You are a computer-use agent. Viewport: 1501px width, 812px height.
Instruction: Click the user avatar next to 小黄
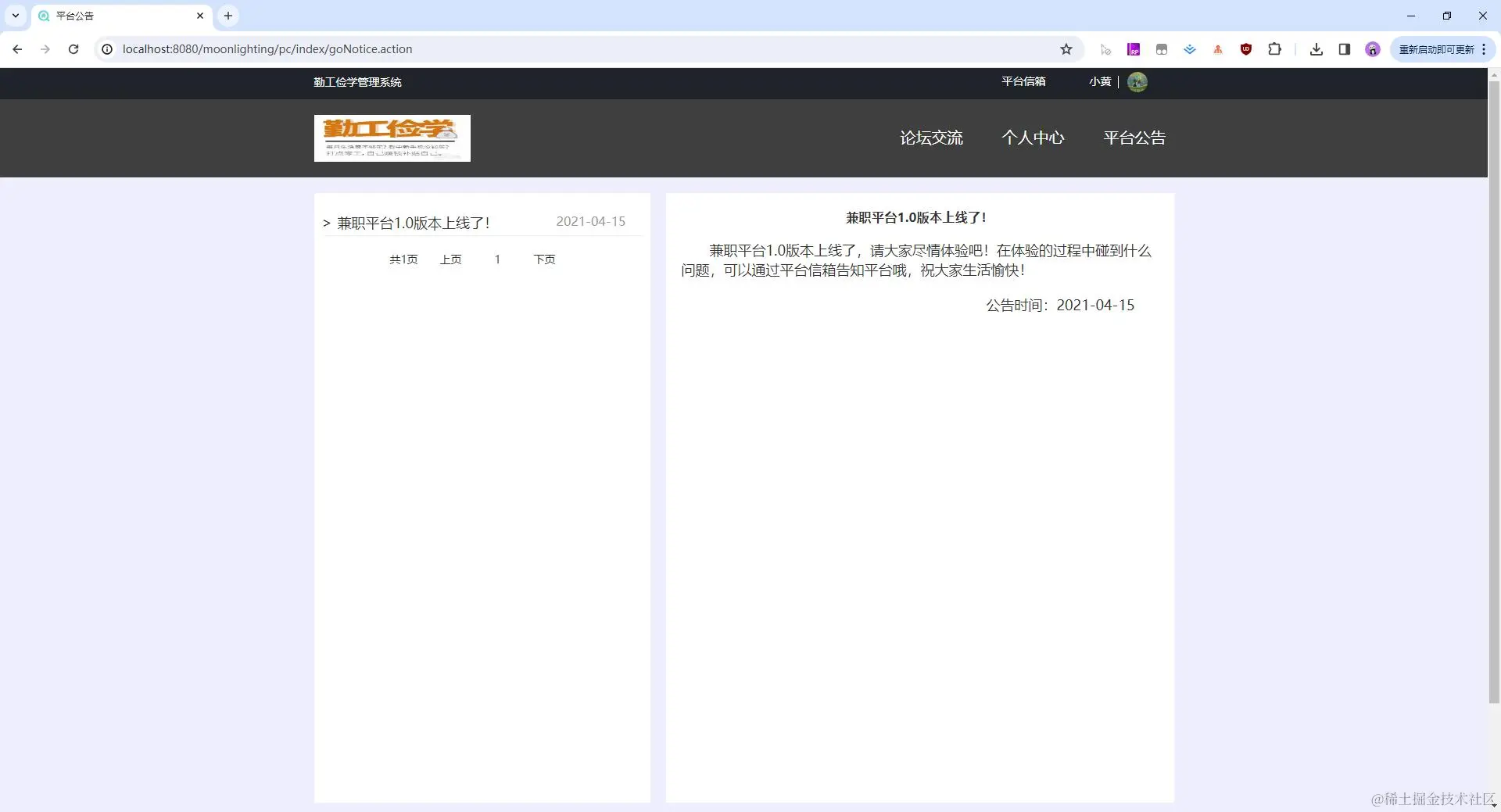pyautogui.click(x=1137, y=81)
